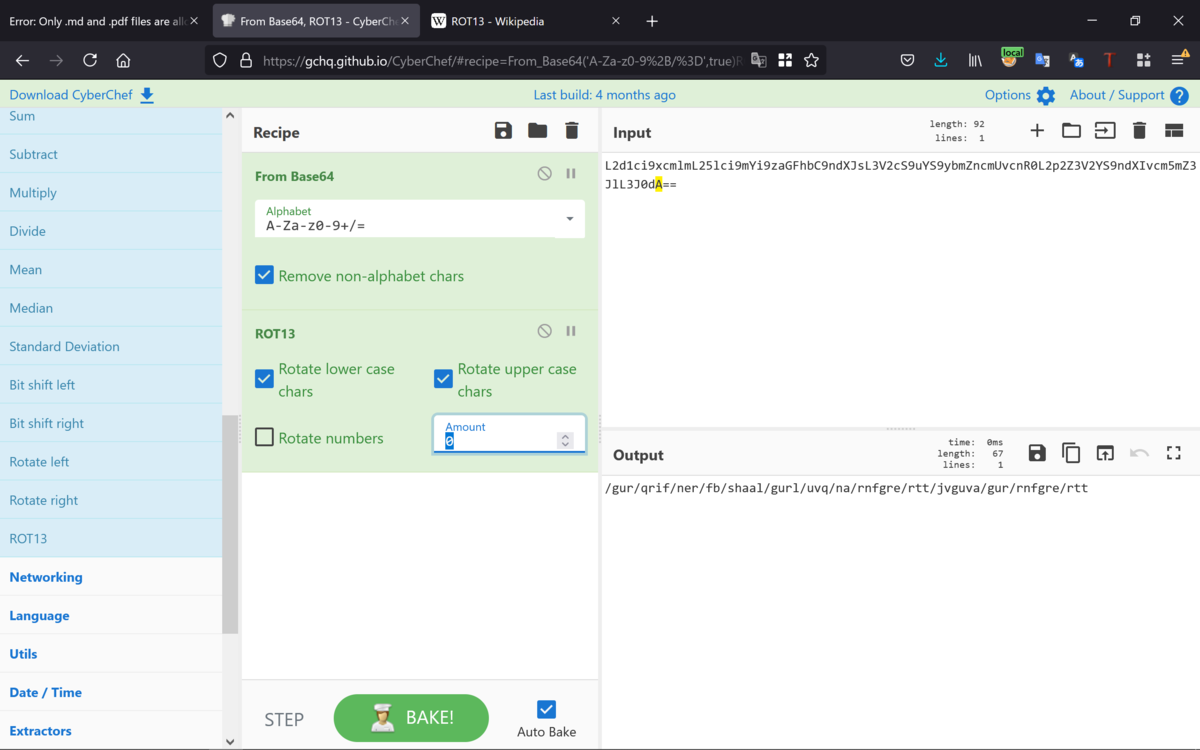Reload the current page
This screenshot has width=1200, height=750.
point(90,60)
